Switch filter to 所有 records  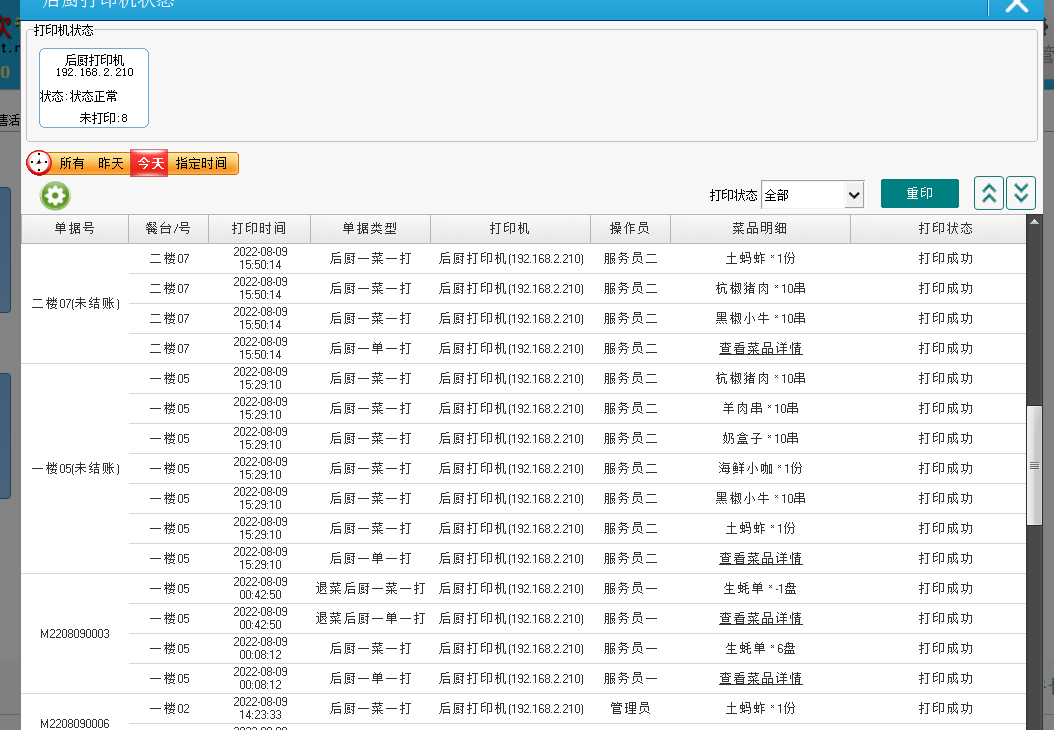click(72, 163)
